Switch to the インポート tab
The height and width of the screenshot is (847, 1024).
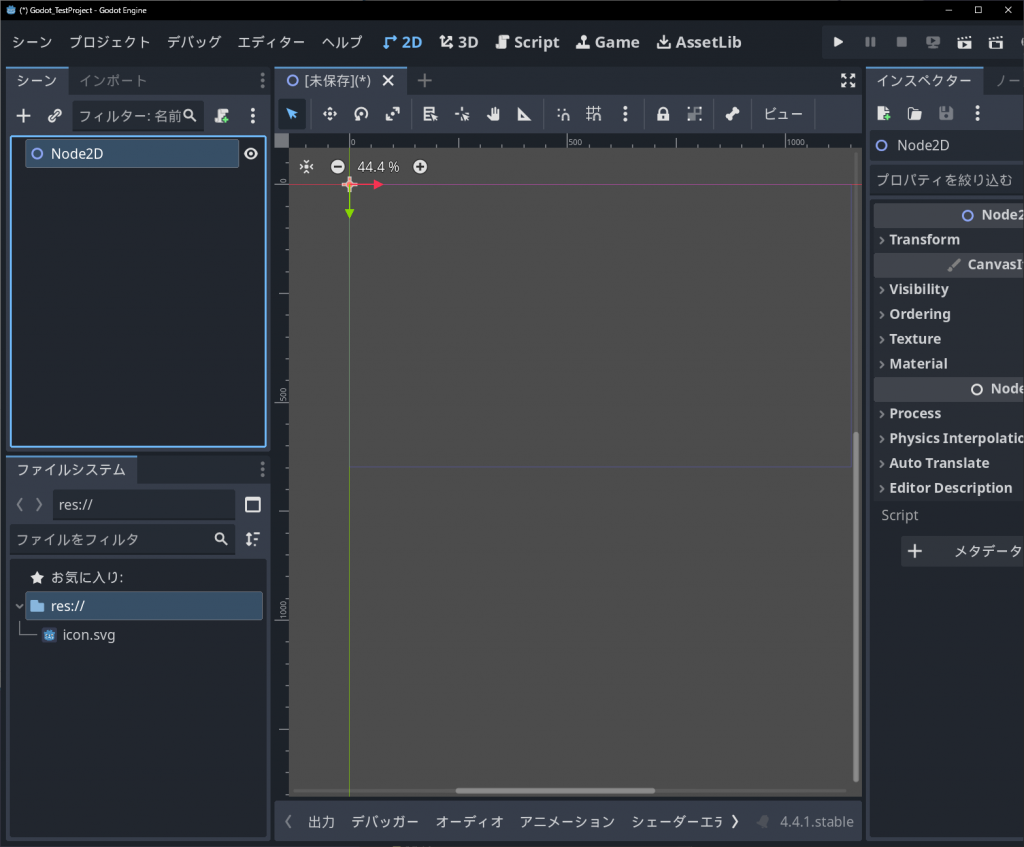point(113,80)
